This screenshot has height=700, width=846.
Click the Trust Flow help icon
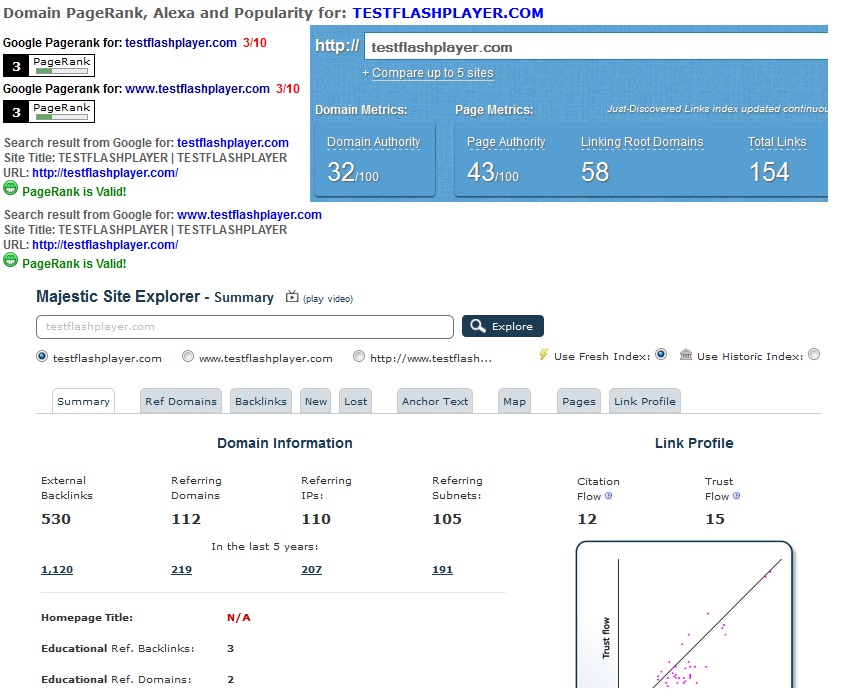736,495
